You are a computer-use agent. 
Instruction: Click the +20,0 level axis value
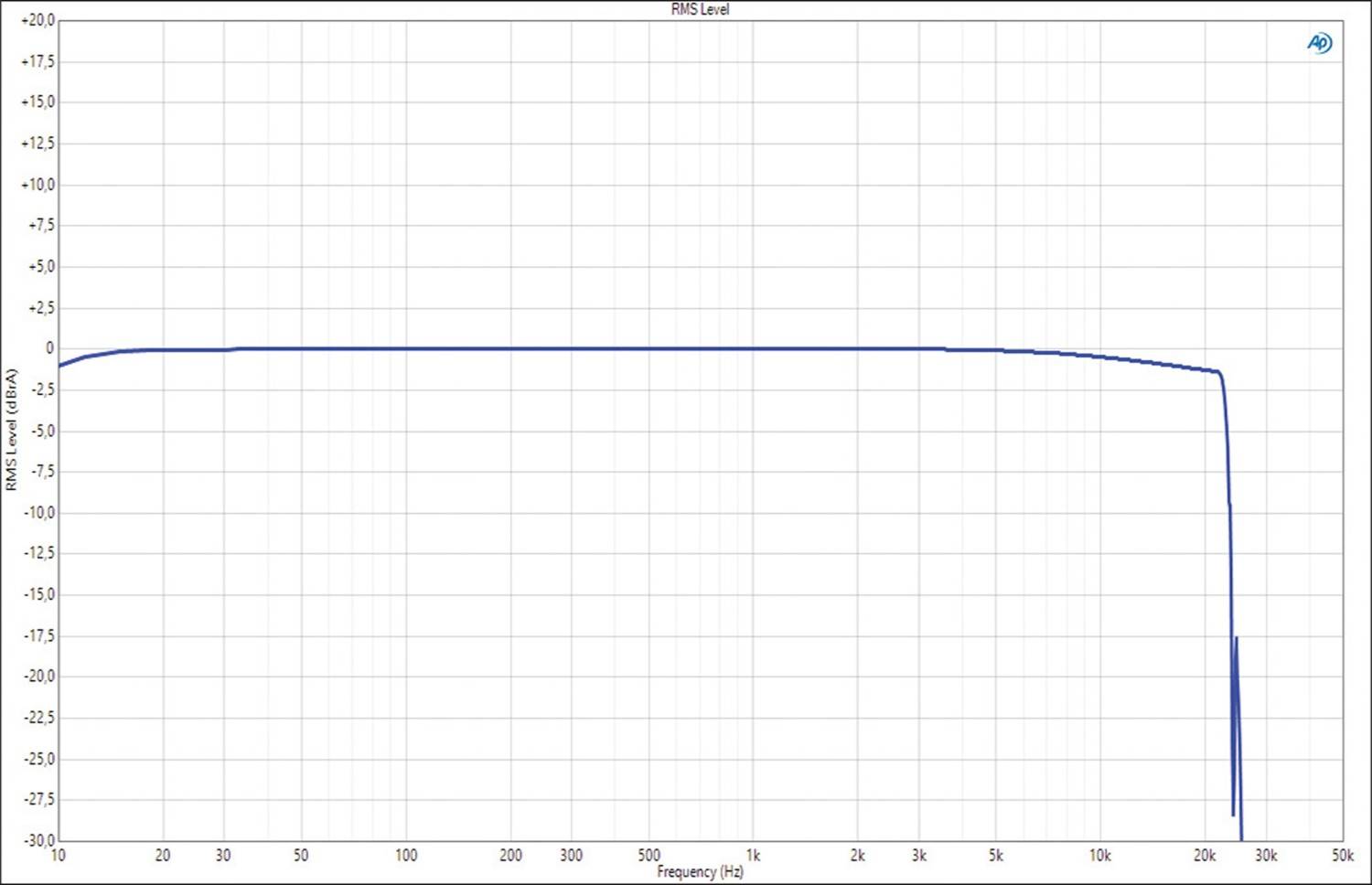(x=38, y=19)
